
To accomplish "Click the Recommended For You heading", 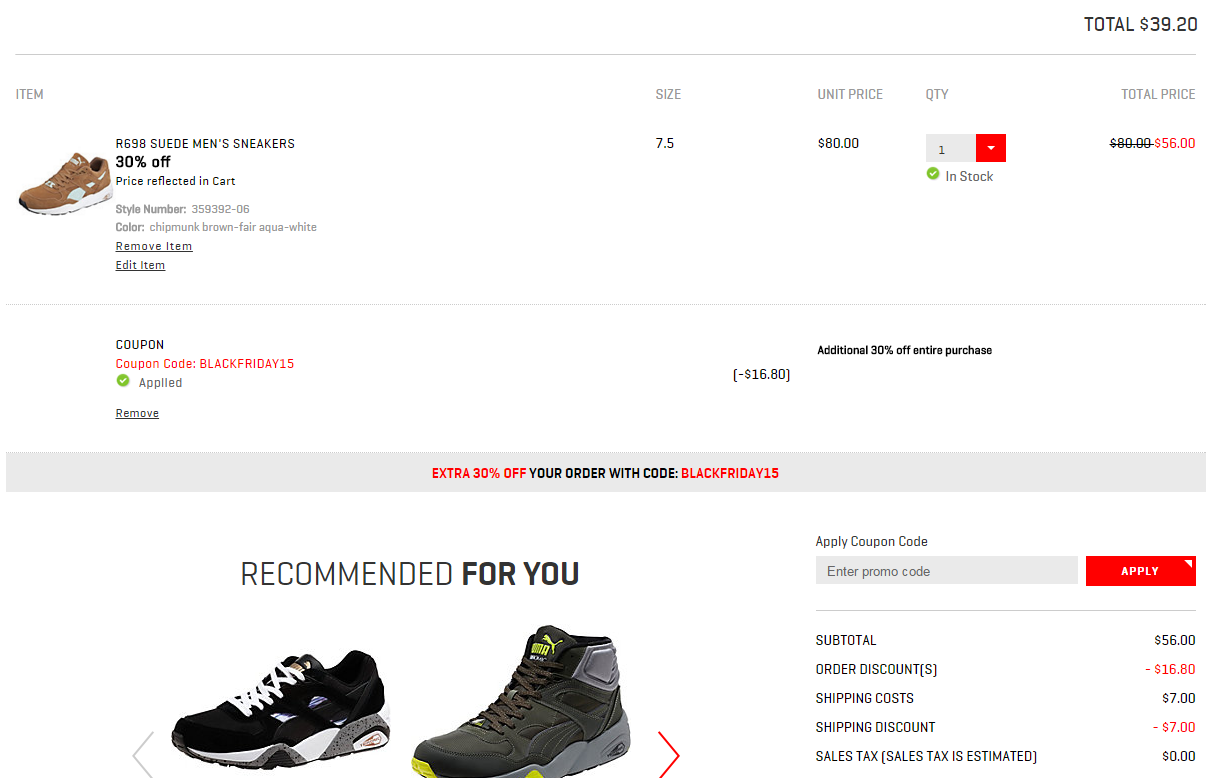I will 410,574.
